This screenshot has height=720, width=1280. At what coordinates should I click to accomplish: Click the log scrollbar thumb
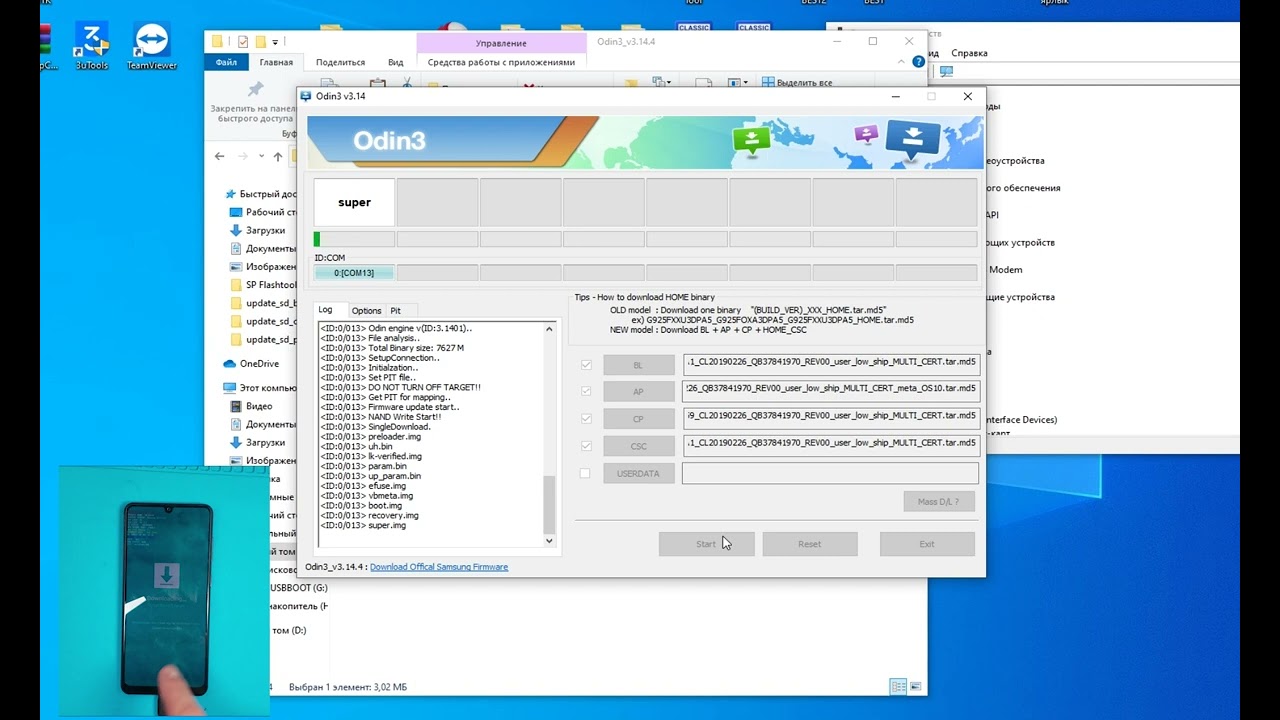pyautogui.click(x=548, y=505)
